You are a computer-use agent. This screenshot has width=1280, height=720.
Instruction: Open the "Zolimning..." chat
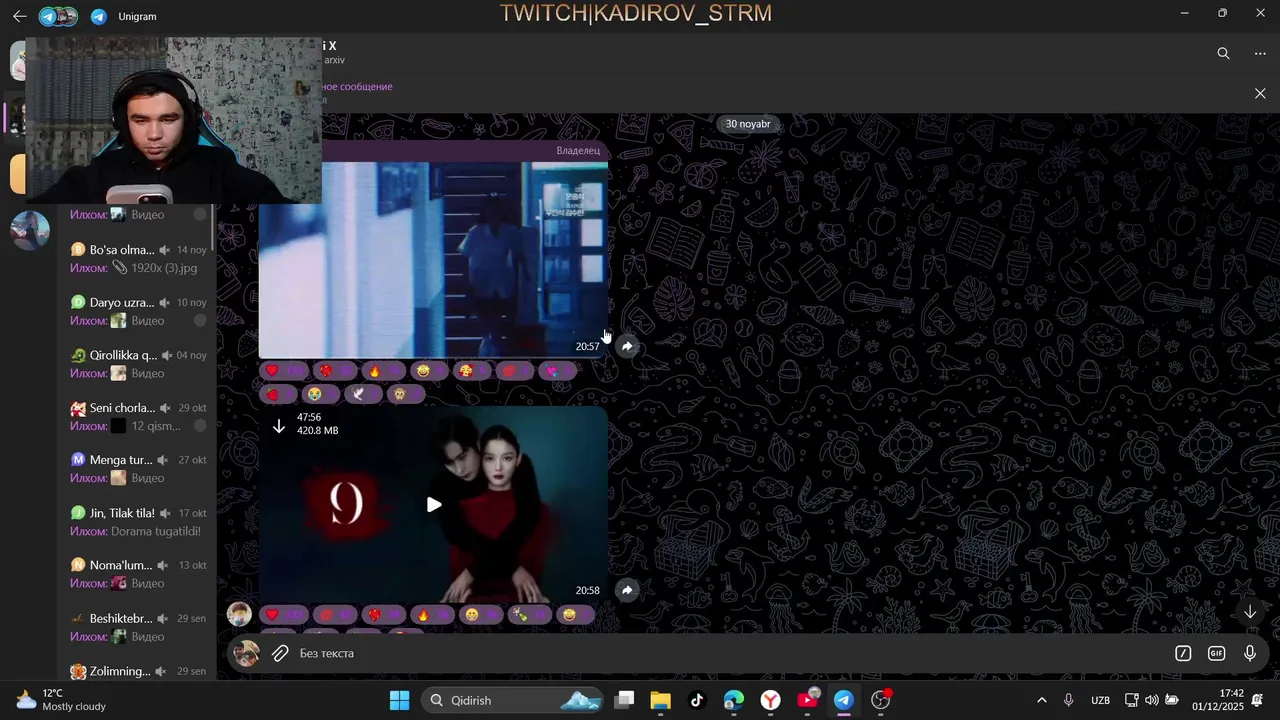click(x=138, y=671)
